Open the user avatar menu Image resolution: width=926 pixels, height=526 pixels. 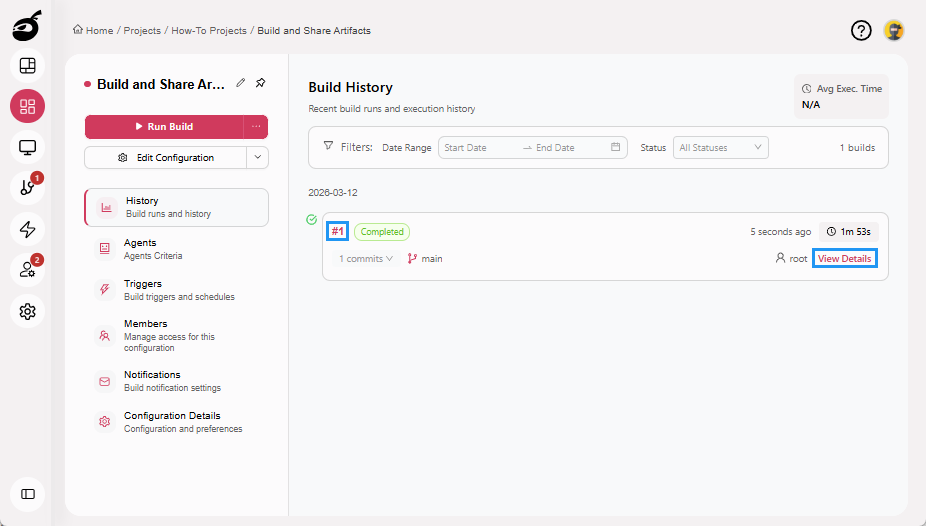pyautogui.click(x=894, y=30)
